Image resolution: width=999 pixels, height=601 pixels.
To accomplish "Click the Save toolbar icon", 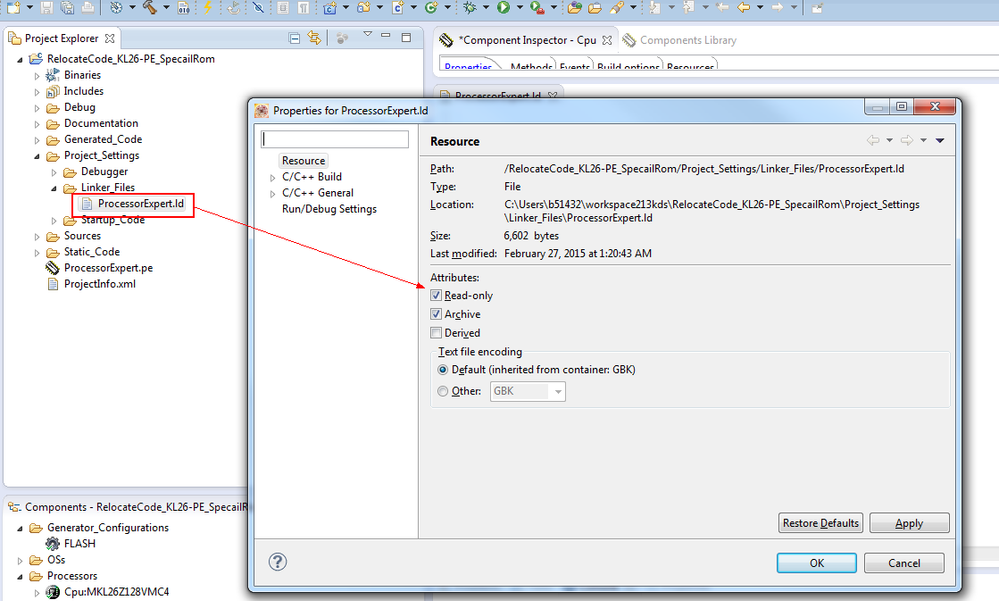I will click(47, 8).
